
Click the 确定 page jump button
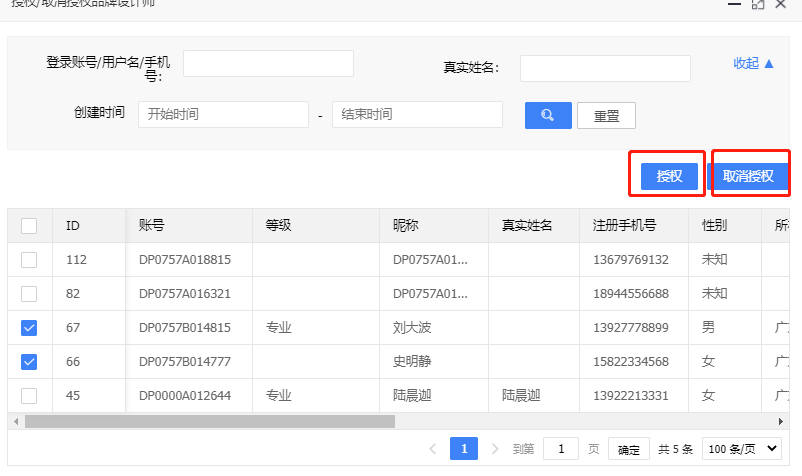point(628,449)
